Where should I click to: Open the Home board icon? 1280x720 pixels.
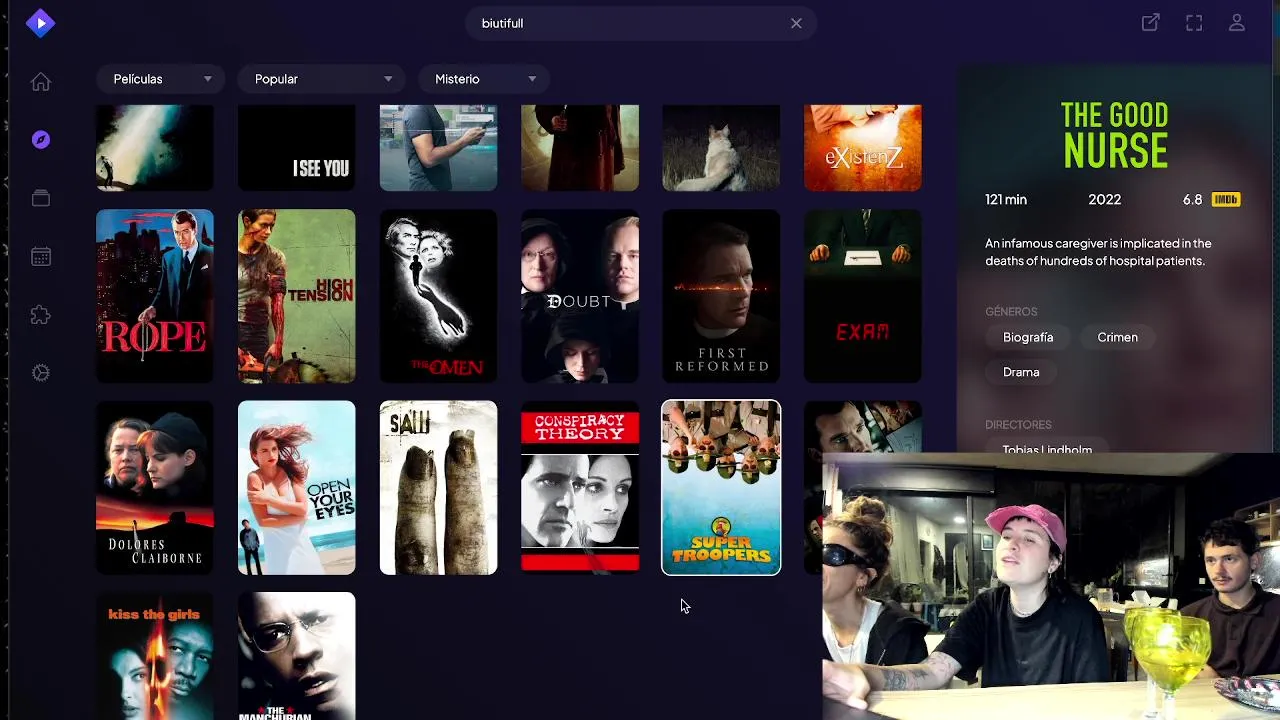coord(41,82)
